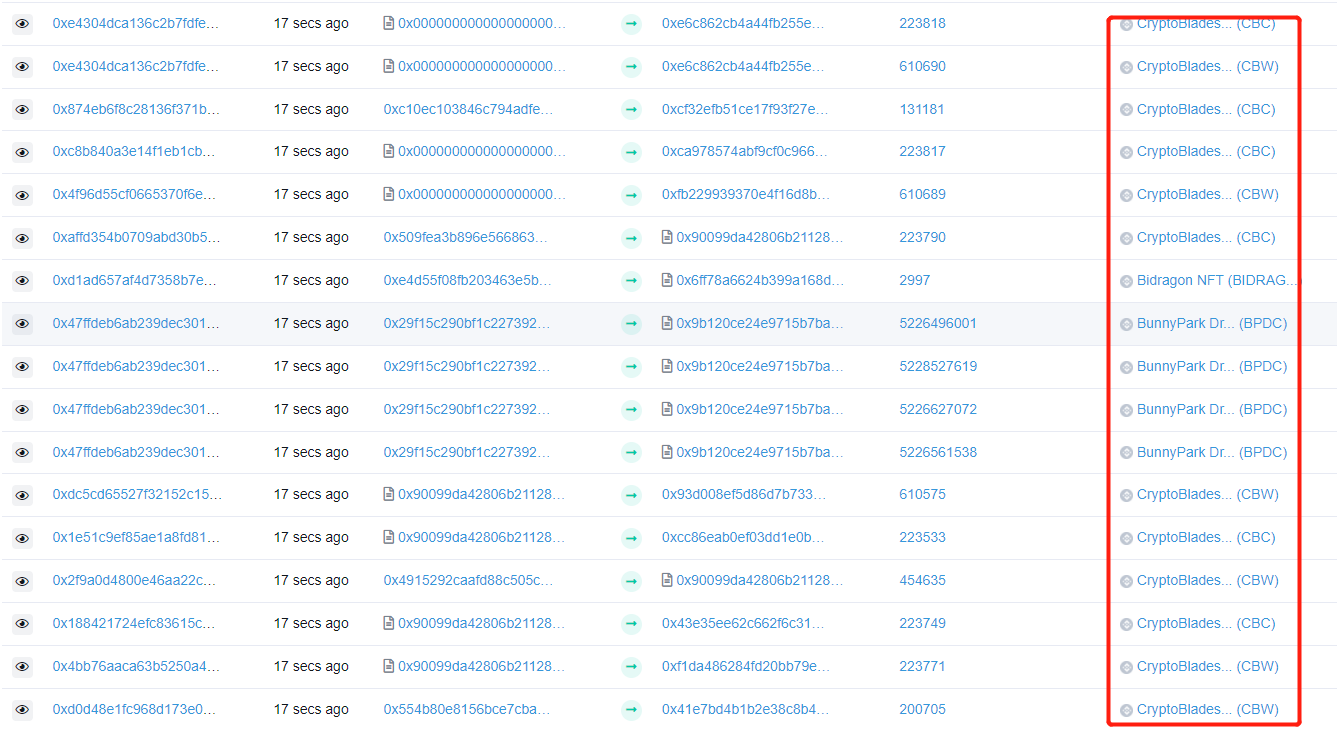This screenshot has height=730, width=1337.
Task: Open recipient address 0xf1da486284fd20bb79e
Action: pos(746,667)
